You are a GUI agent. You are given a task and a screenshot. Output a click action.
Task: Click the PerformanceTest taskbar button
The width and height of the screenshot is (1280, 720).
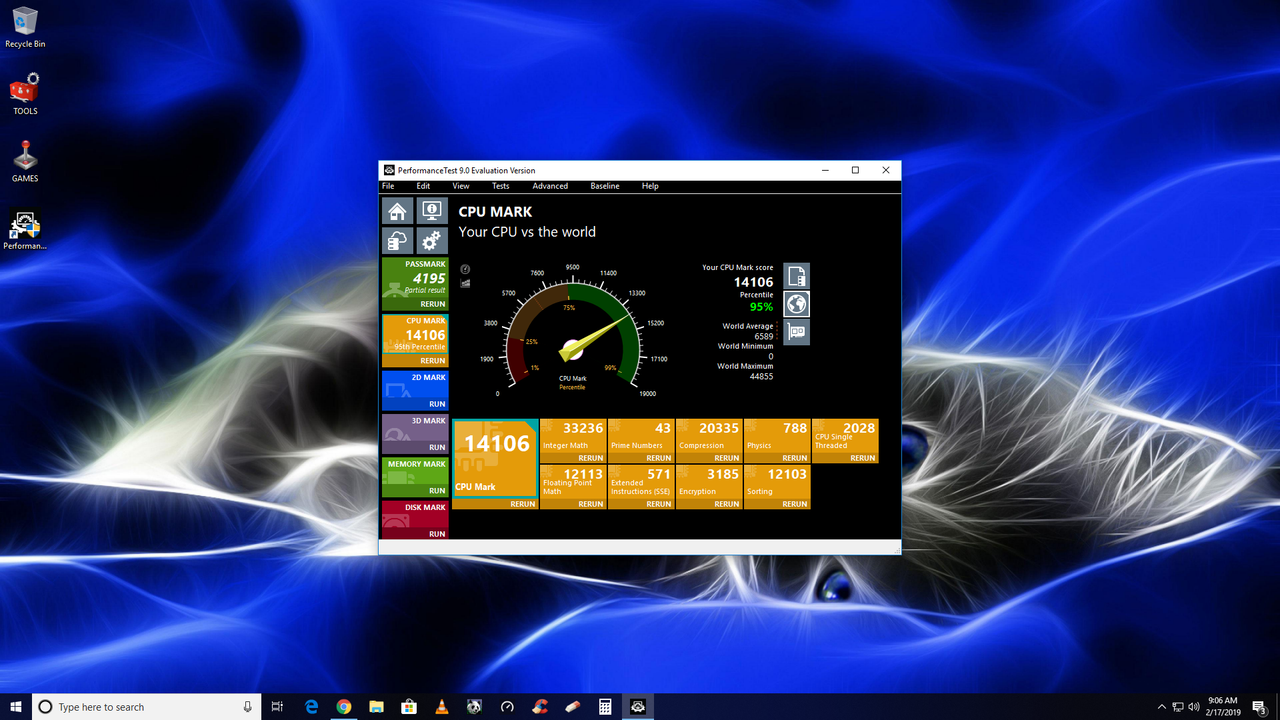point(638,707)
